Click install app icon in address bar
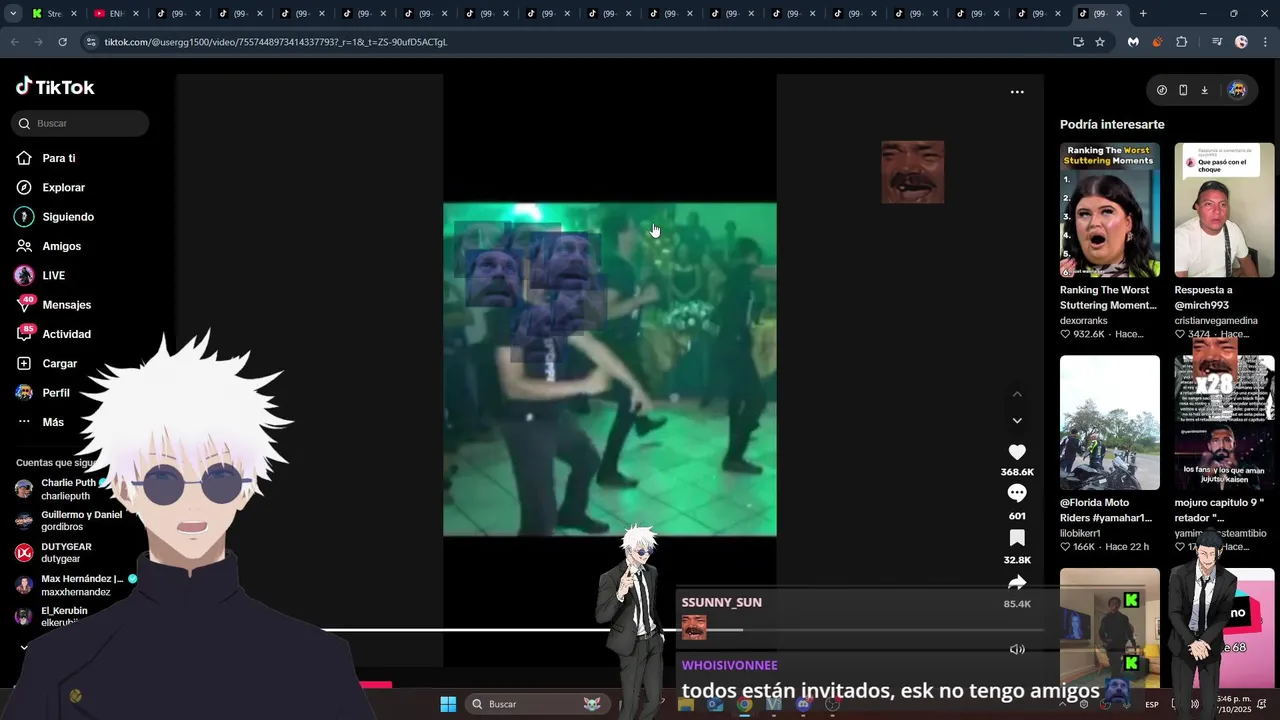The height and width of the screenshot is (720, 1280). pyautogui.click(x=1078, y=42)
